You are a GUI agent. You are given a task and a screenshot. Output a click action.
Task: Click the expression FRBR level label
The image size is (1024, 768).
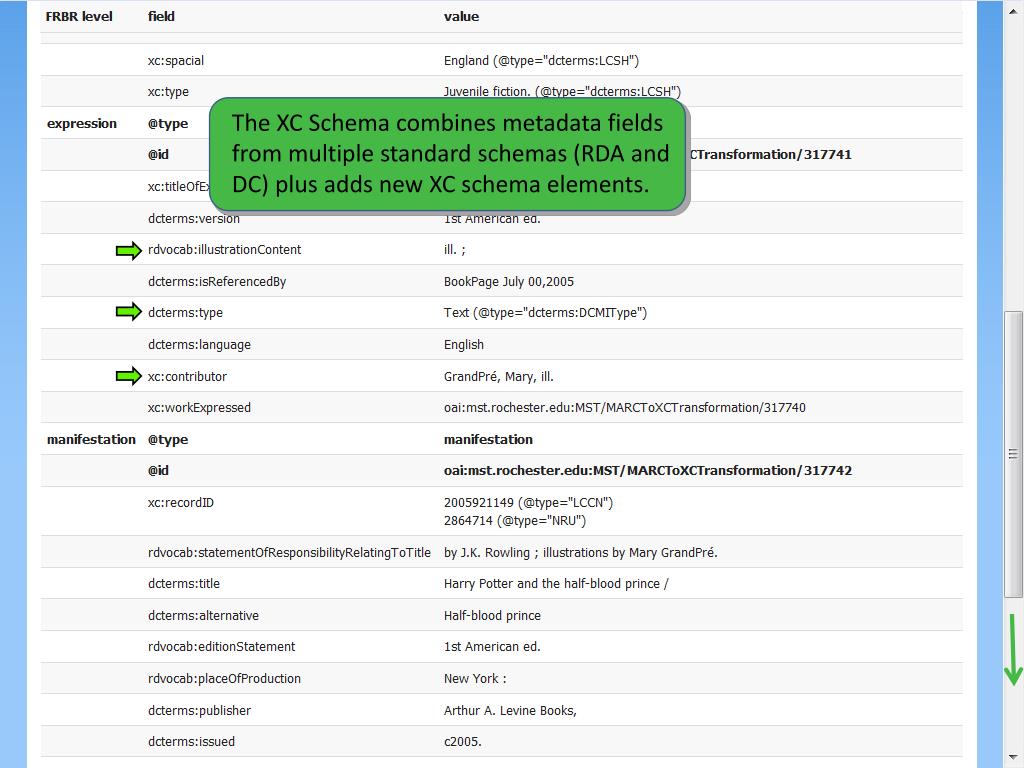[x=82, y=123]
